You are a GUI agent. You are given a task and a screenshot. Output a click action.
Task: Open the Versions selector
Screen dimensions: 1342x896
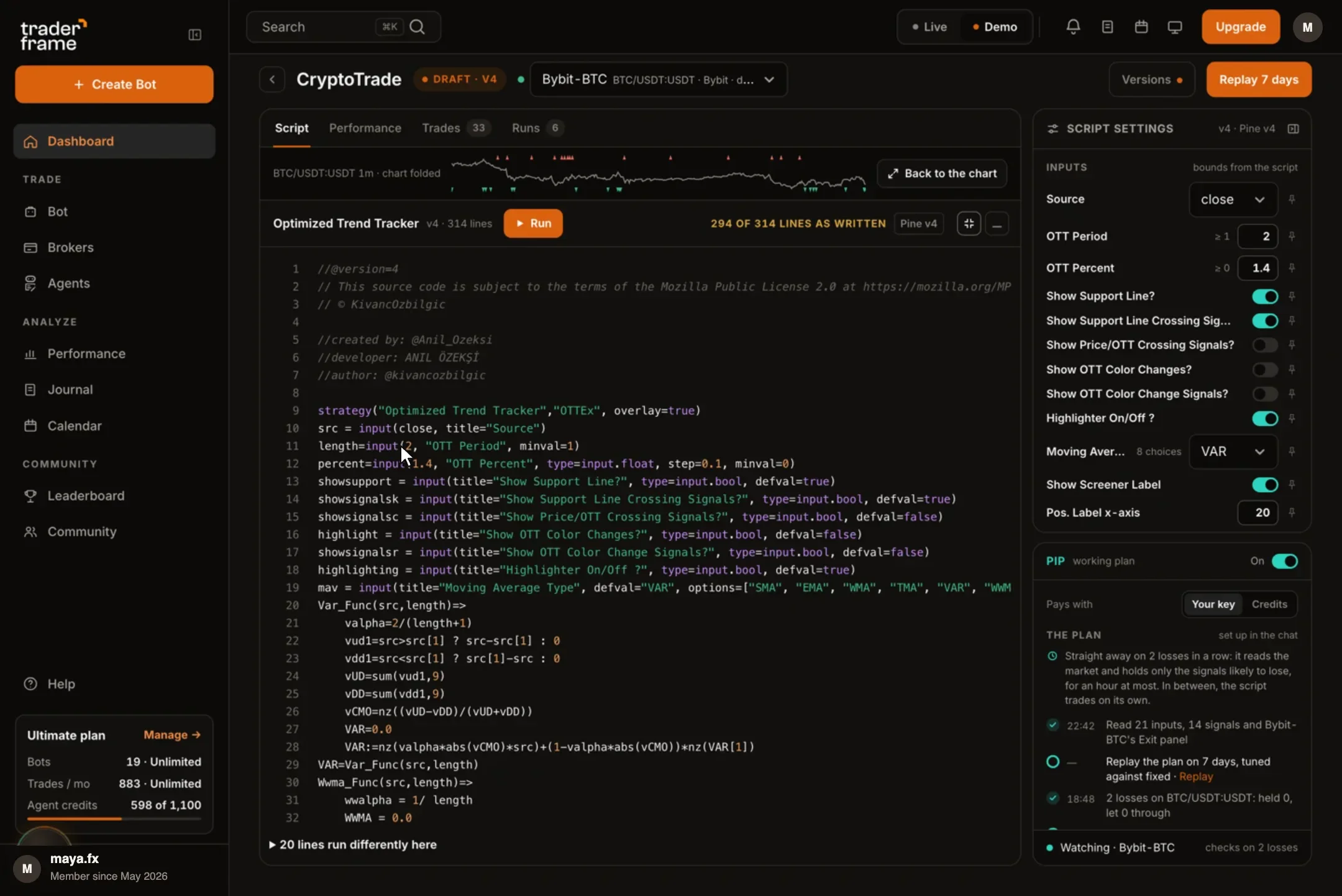(x=1151, y=80)
